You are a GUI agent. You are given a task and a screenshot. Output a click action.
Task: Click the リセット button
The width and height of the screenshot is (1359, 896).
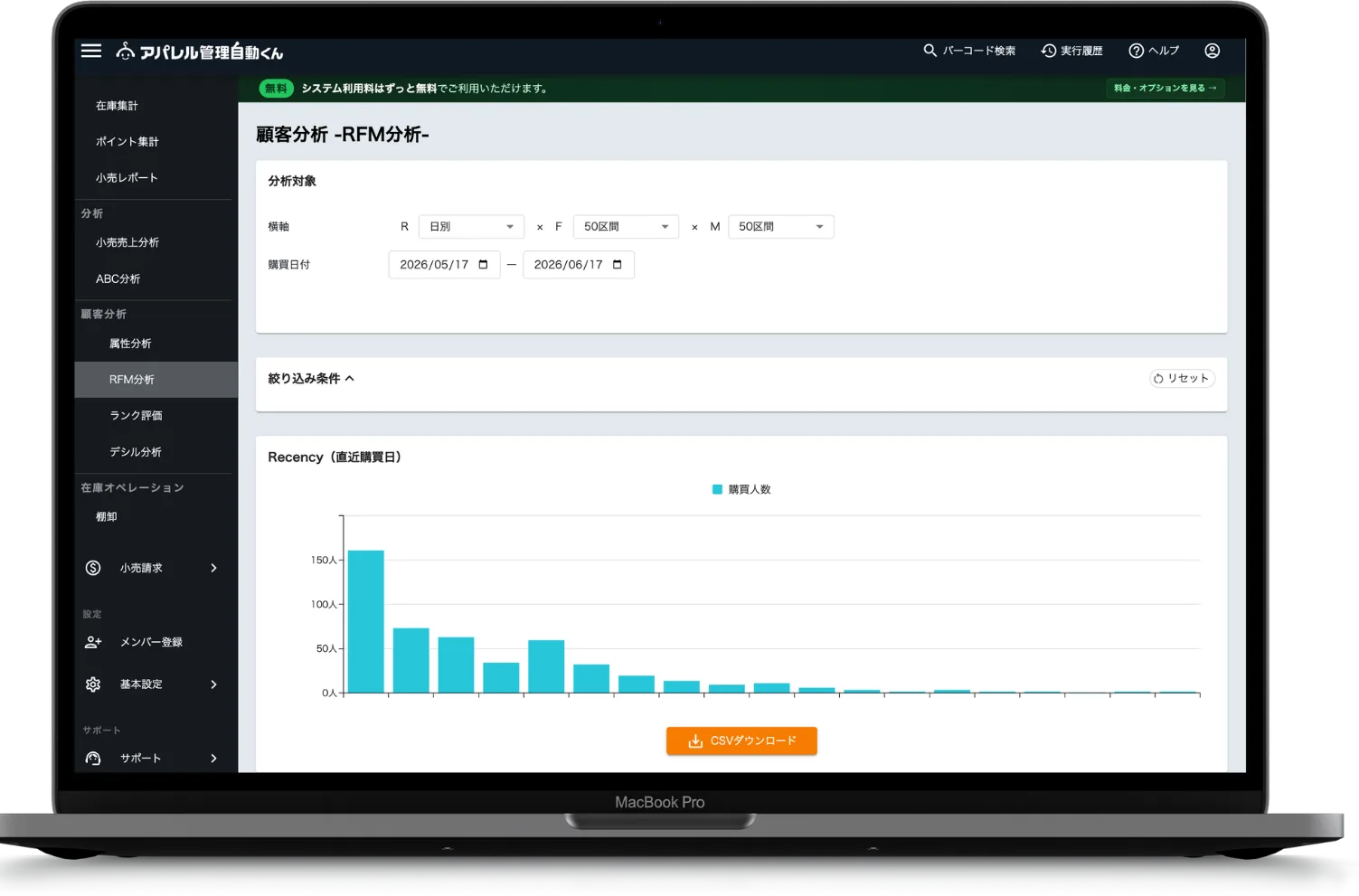point(1182,379)
